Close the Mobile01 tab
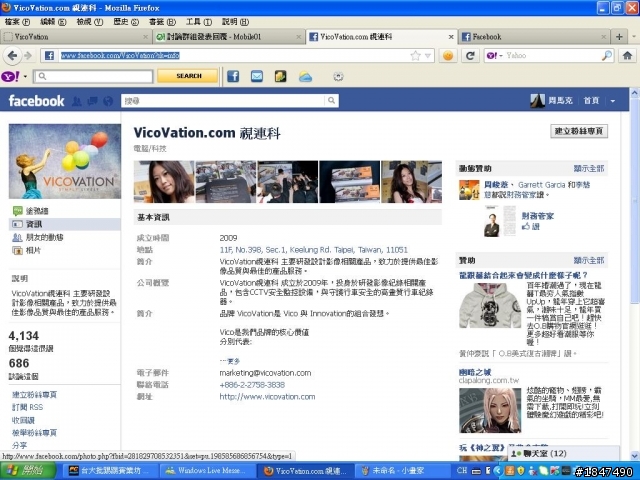The width and height of the screenshot is (640, 480). pyautogui.click(x=298, y=37)
